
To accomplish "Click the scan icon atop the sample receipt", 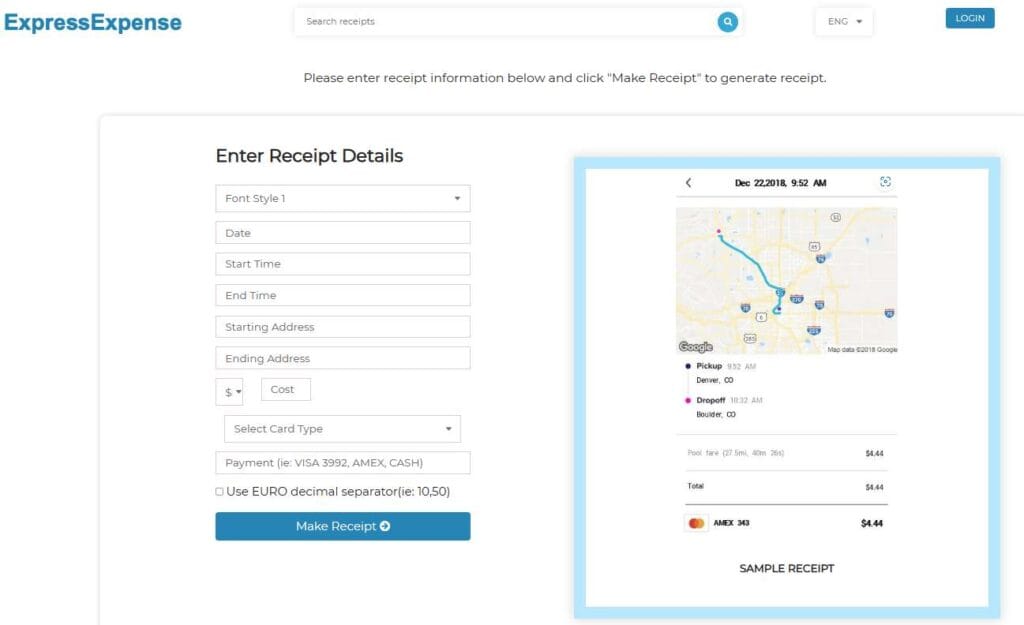I will pos(885,182).
